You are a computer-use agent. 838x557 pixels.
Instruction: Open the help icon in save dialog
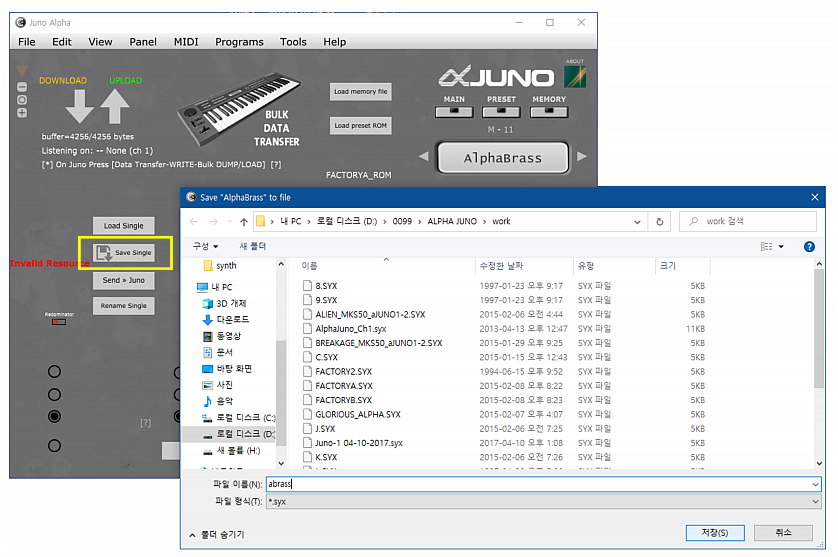coord(809,246)
